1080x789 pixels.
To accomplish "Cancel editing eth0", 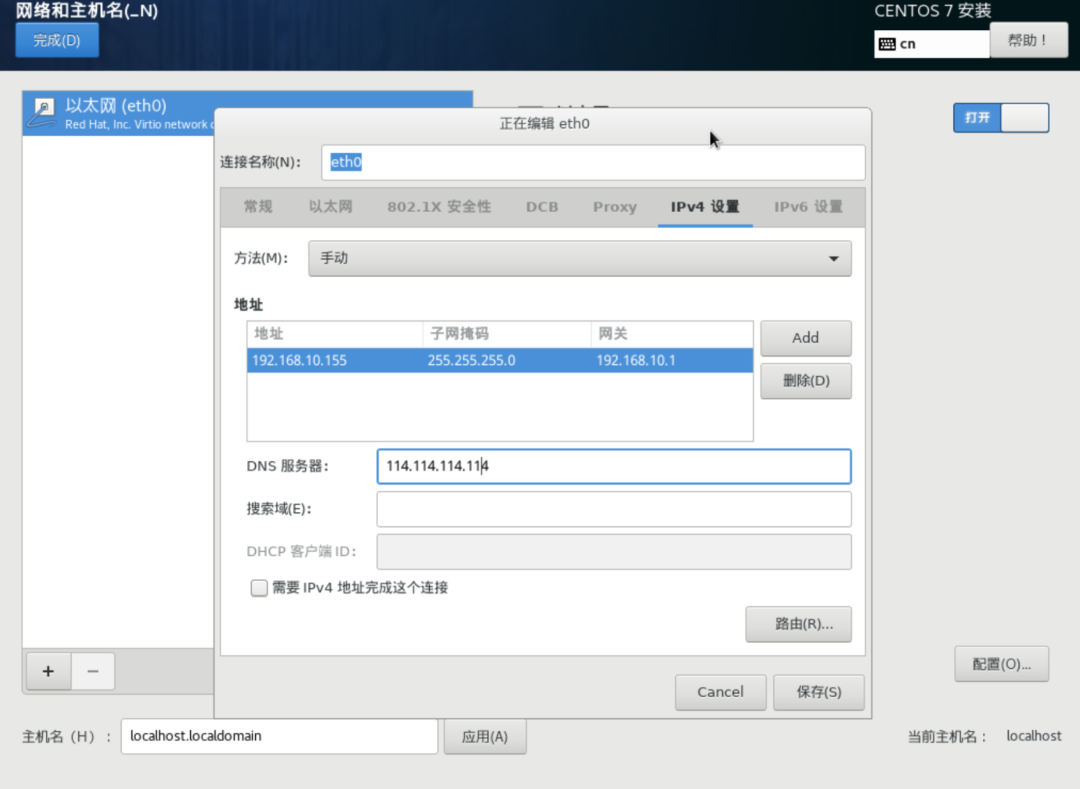I will pyautogui.click(x=720, y=692).
